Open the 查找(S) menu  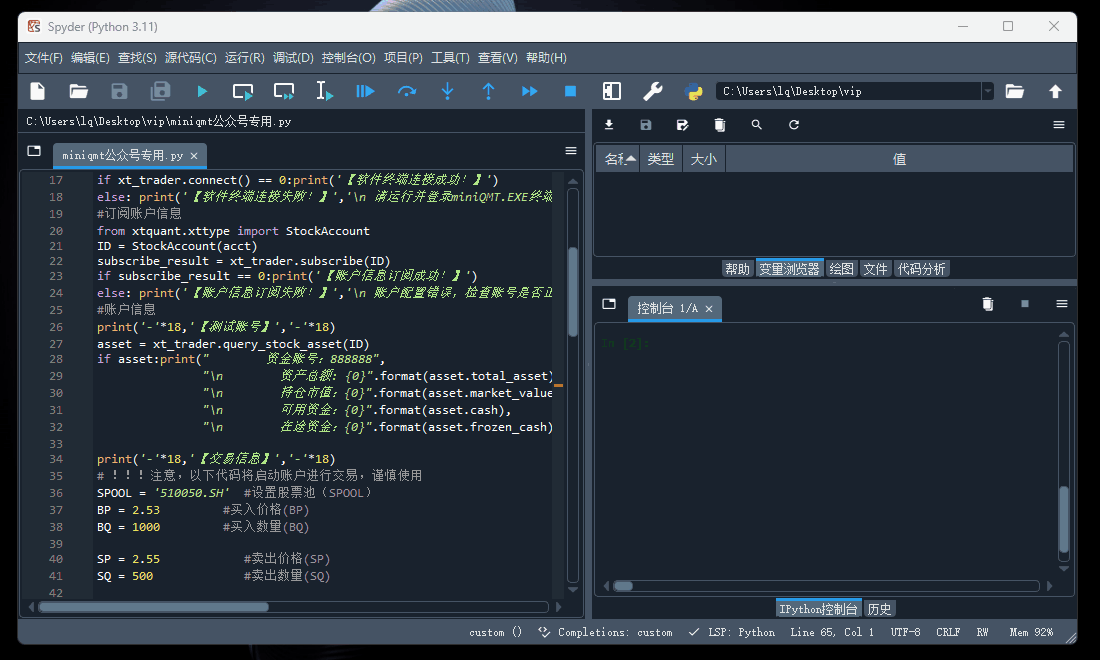click(x=137, y=58)
